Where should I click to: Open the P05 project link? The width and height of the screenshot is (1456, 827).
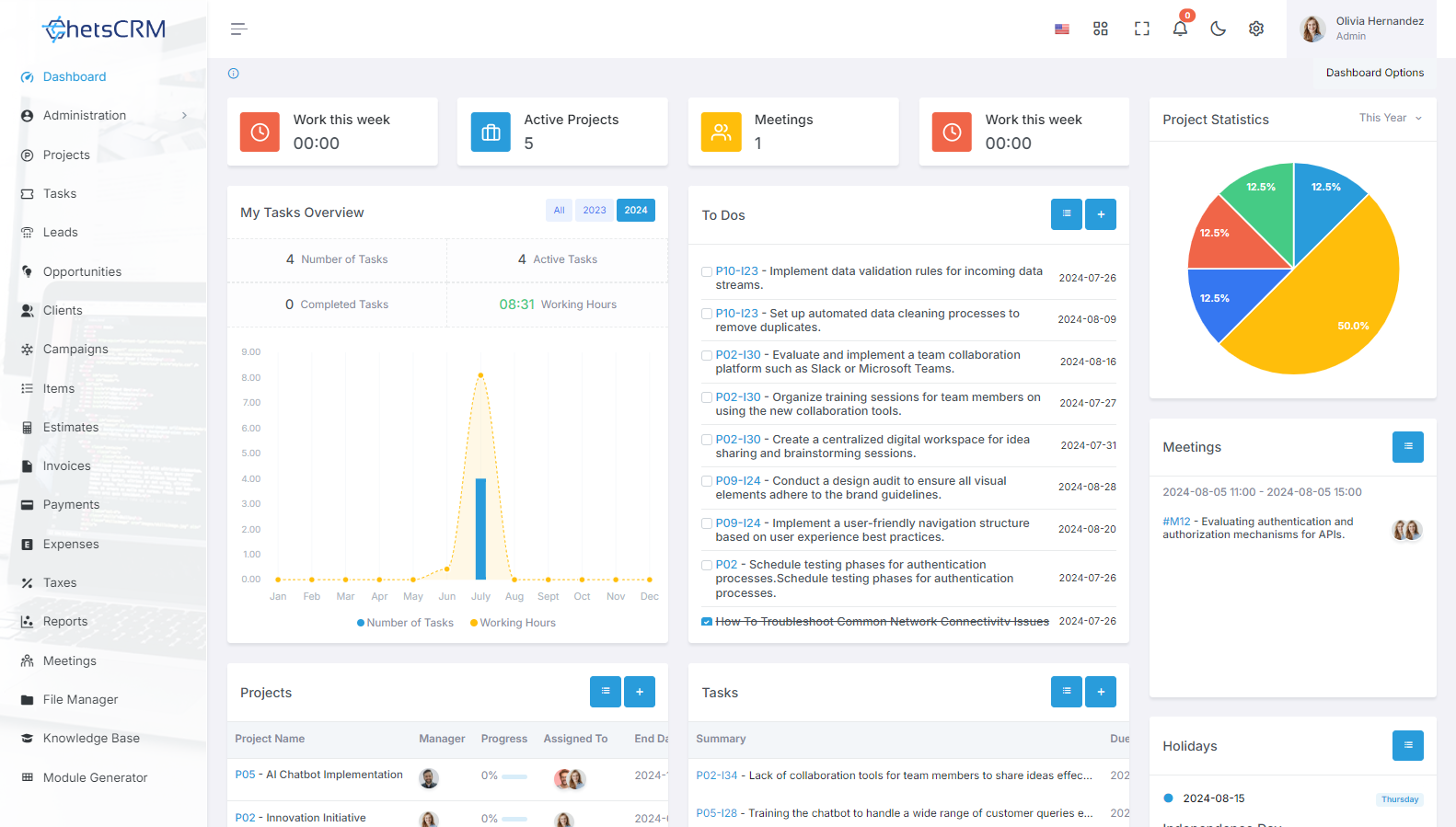245,775
